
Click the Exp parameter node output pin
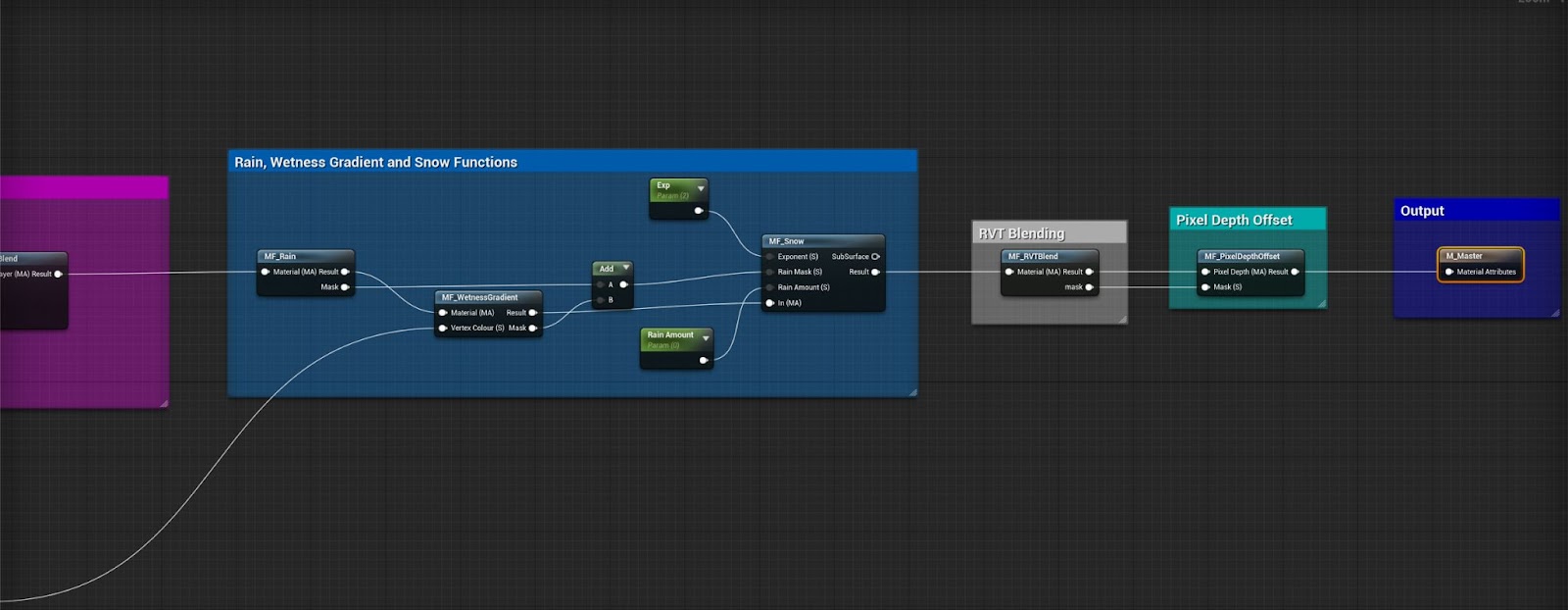(x=699, y=211)
